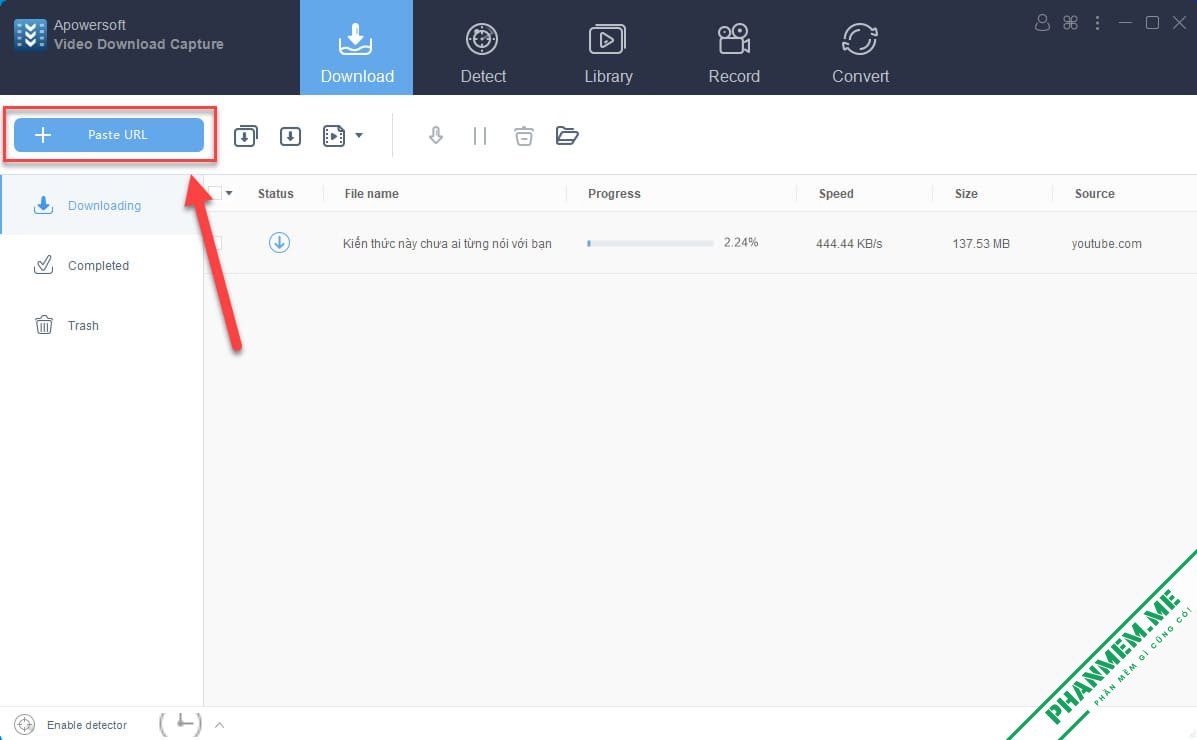Click the Enable detector label

[87, 725]
